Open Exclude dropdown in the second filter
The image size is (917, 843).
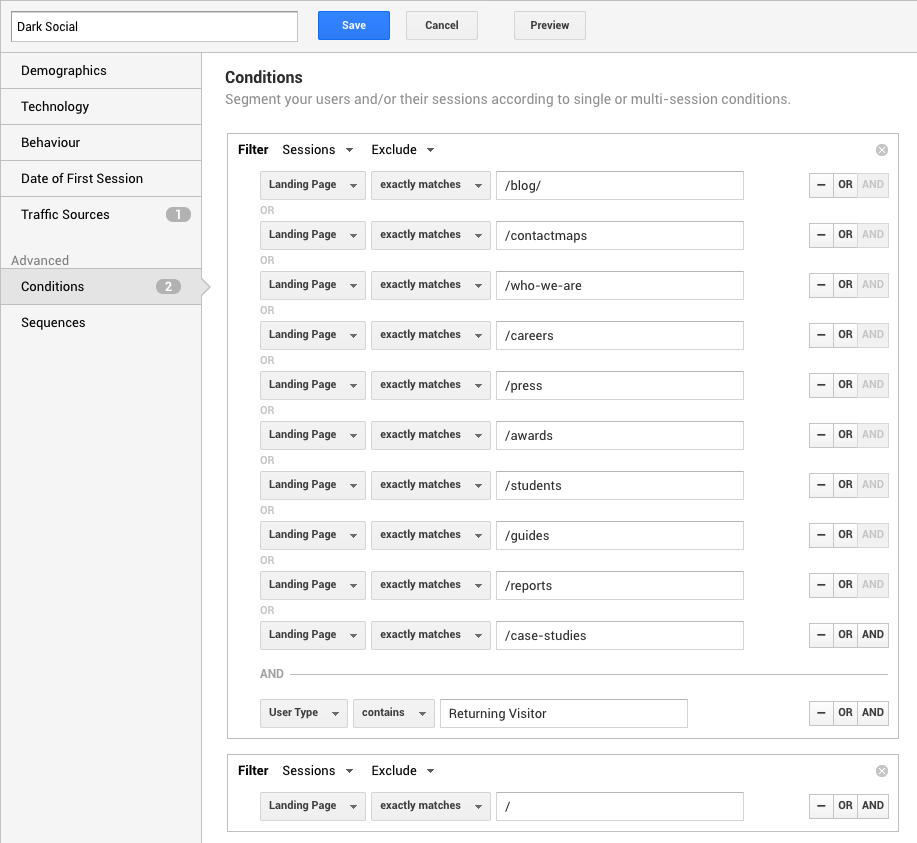click(x=402, y=771)
